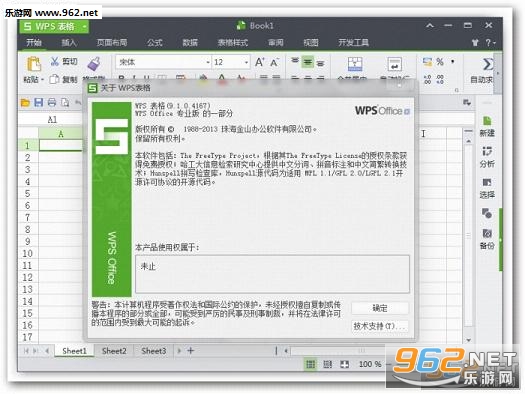The height and width of the screenshot is (394, 525).
Task: Open the Selection pane icon in sidebar
Action: point(487,182)
